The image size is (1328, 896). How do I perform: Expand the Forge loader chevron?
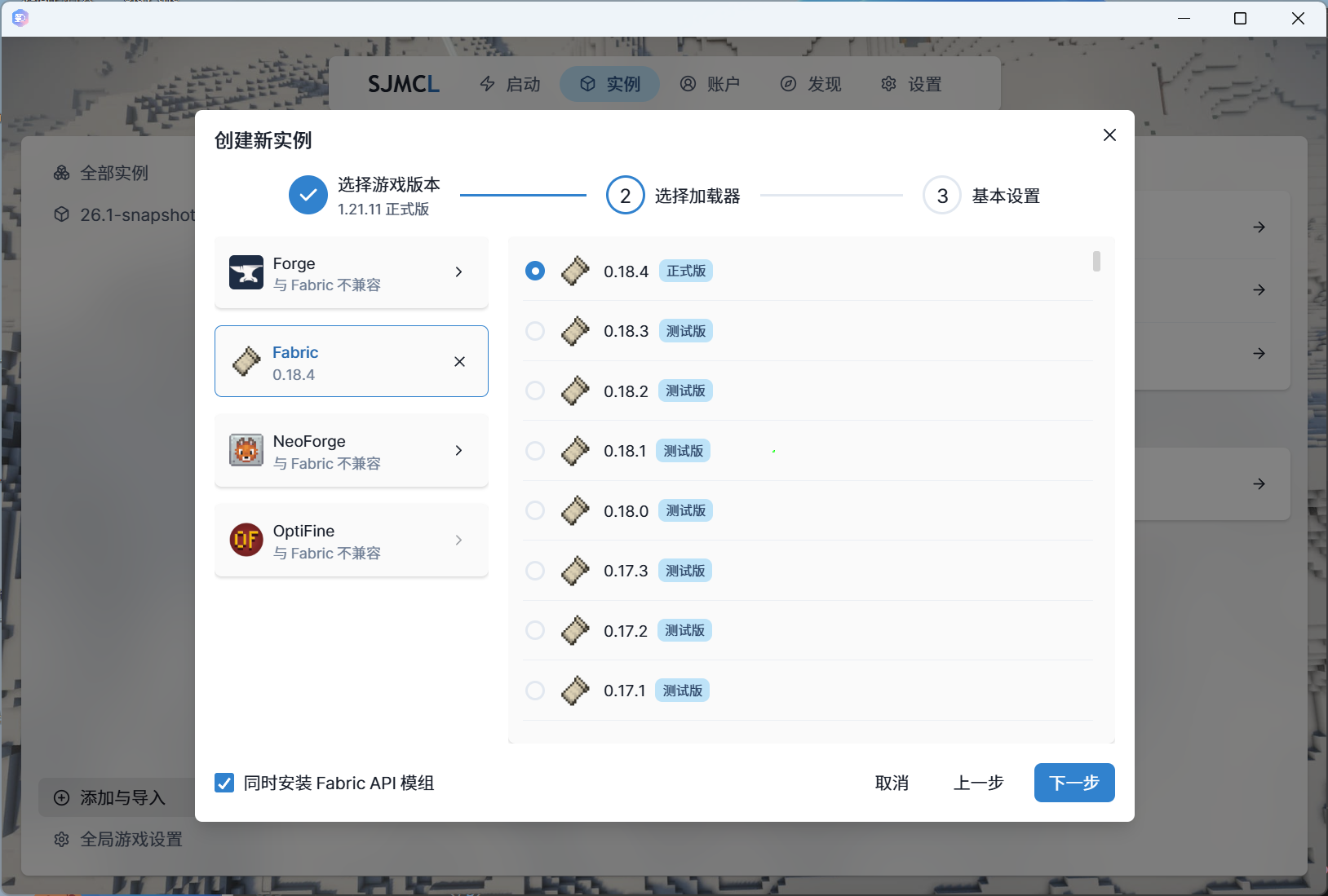[458, 272]
